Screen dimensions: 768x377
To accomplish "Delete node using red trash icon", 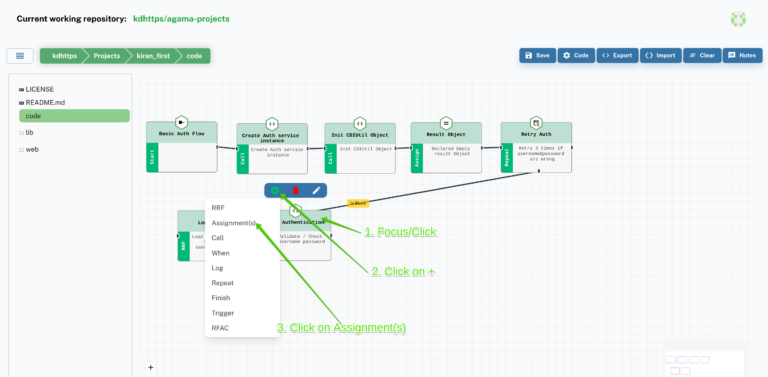I will click(x=295, y=190).
